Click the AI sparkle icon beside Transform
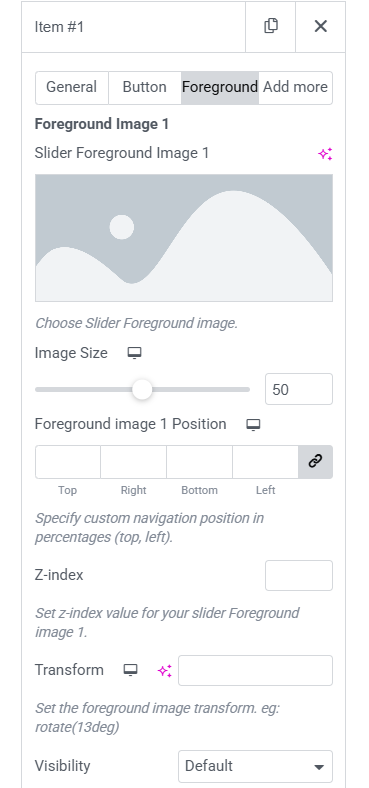The height and width of the screenshot is (788, 369). (x=165, y=670)
